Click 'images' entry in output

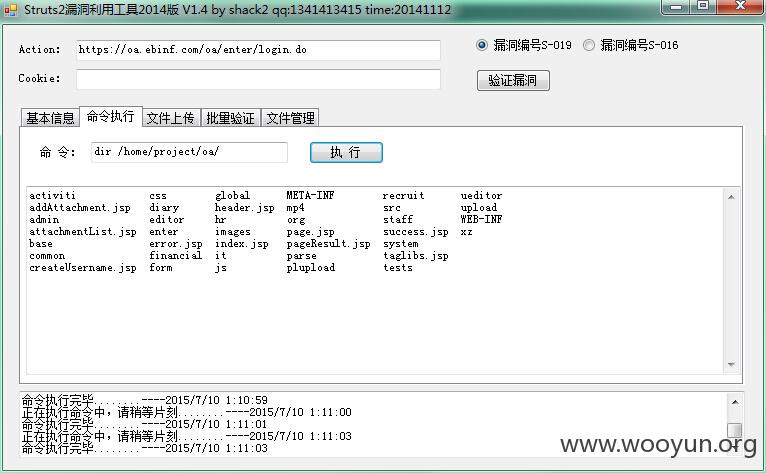233,232
